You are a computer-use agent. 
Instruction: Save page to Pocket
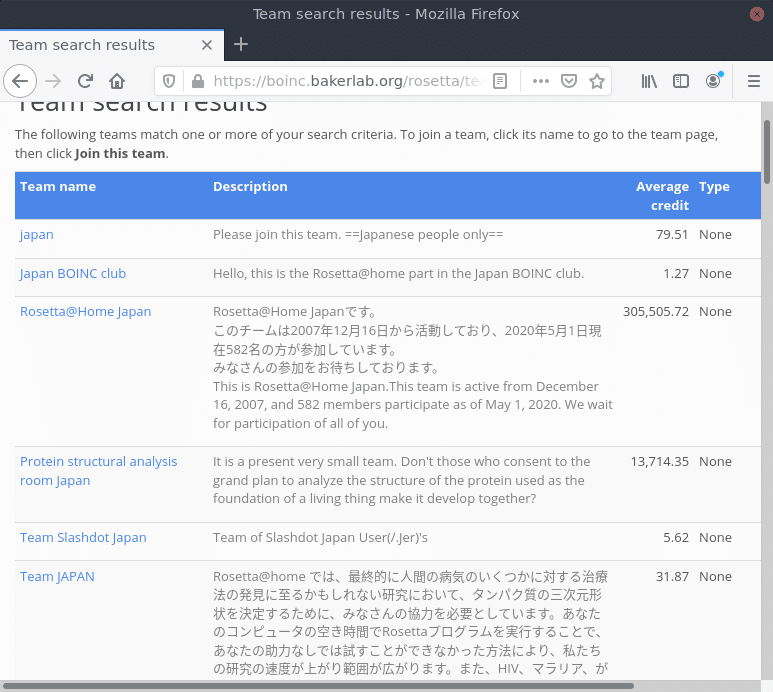tap(569, 81)
